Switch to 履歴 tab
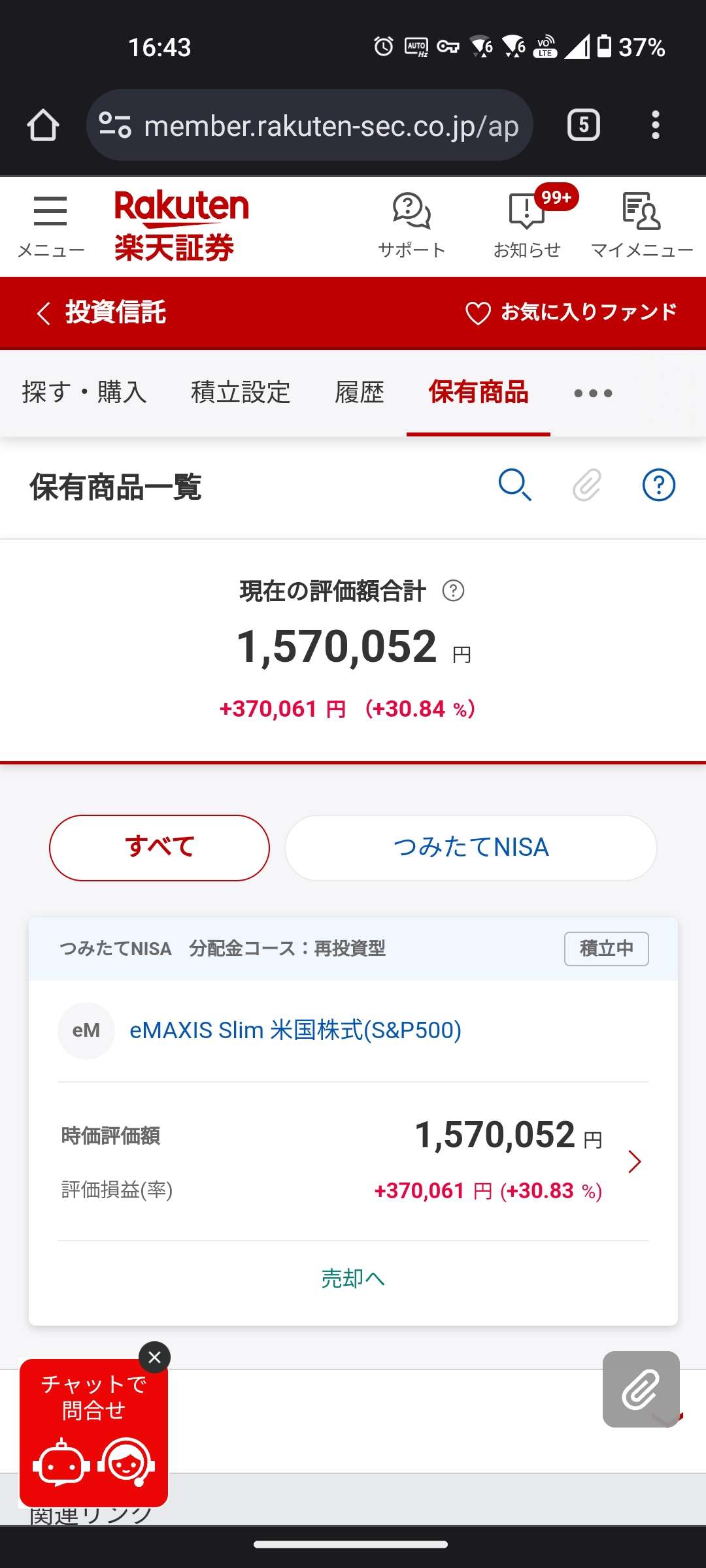The image size is (706, 1568). pyautogui.click(x=359, y=393)
